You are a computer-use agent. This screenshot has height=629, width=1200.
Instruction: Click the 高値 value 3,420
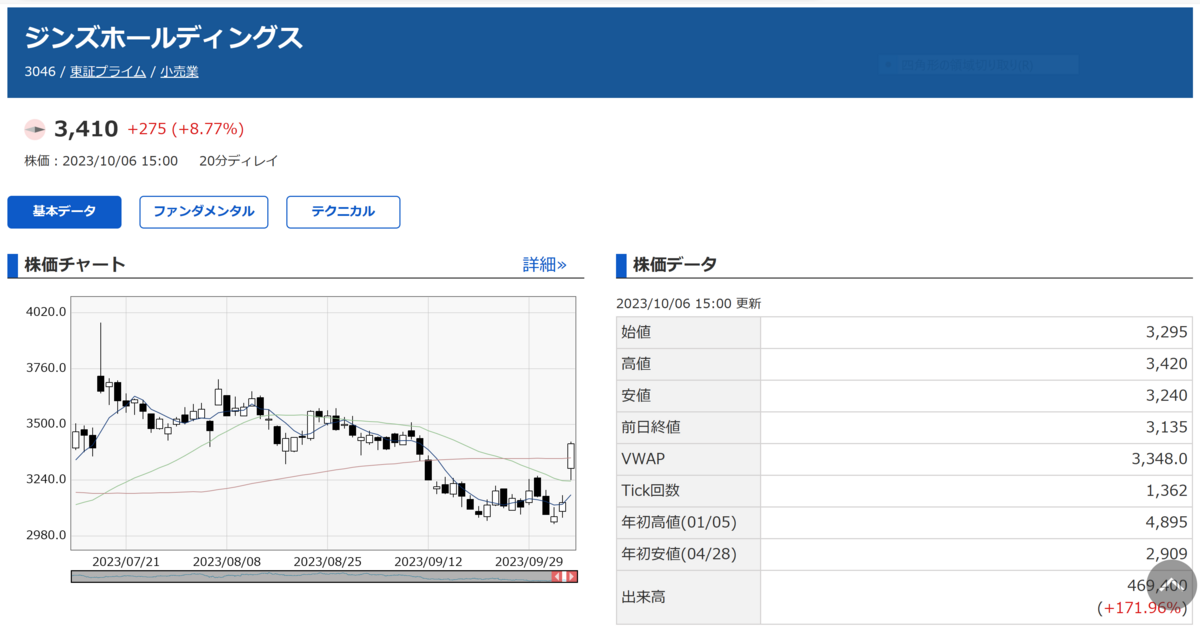tap(1167, 364)
